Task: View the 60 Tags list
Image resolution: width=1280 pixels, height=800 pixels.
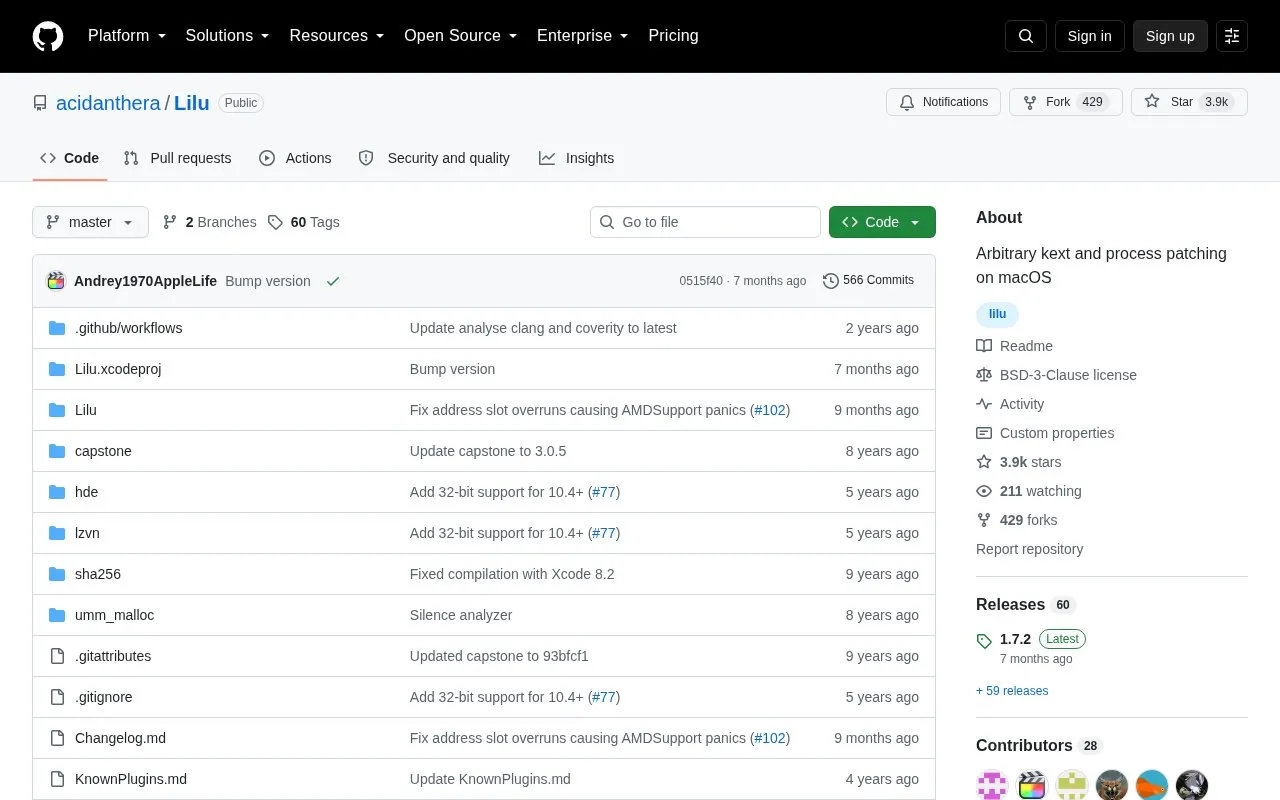Action: click(304, 222)
